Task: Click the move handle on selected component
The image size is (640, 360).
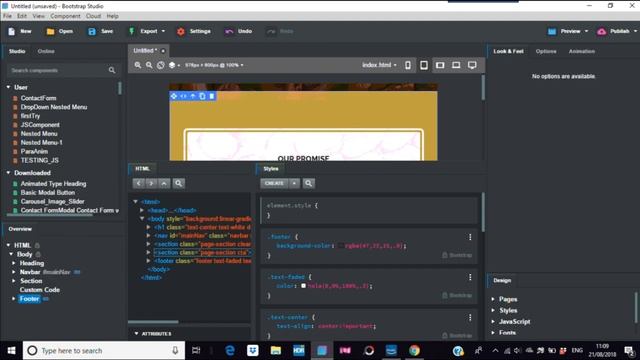Action: [174, 96]
